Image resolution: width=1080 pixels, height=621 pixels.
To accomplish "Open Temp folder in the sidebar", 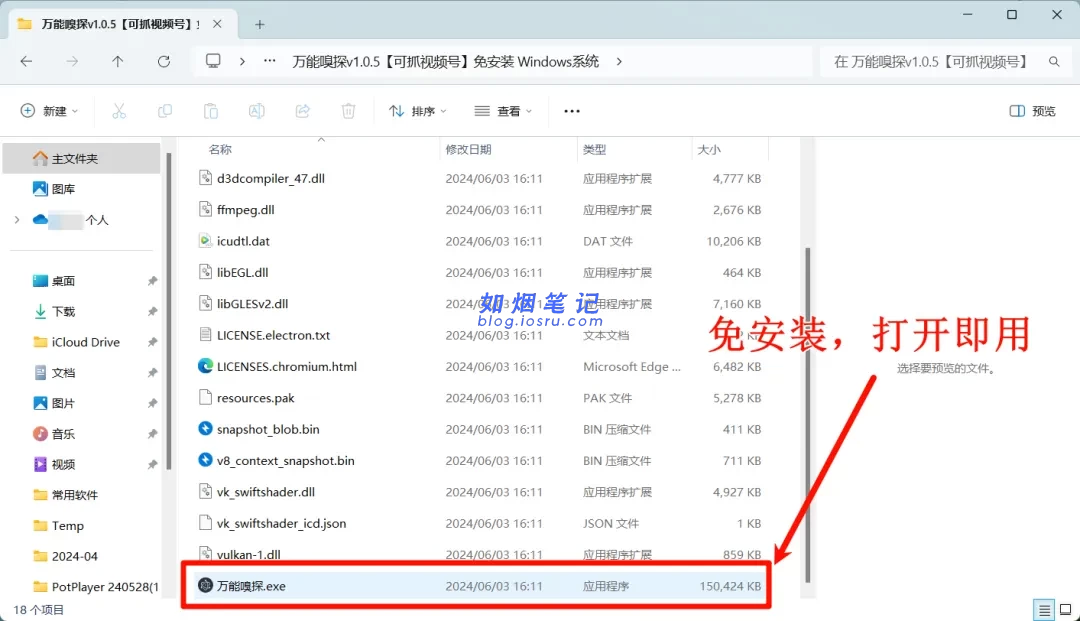I will (x=59, y=525).
